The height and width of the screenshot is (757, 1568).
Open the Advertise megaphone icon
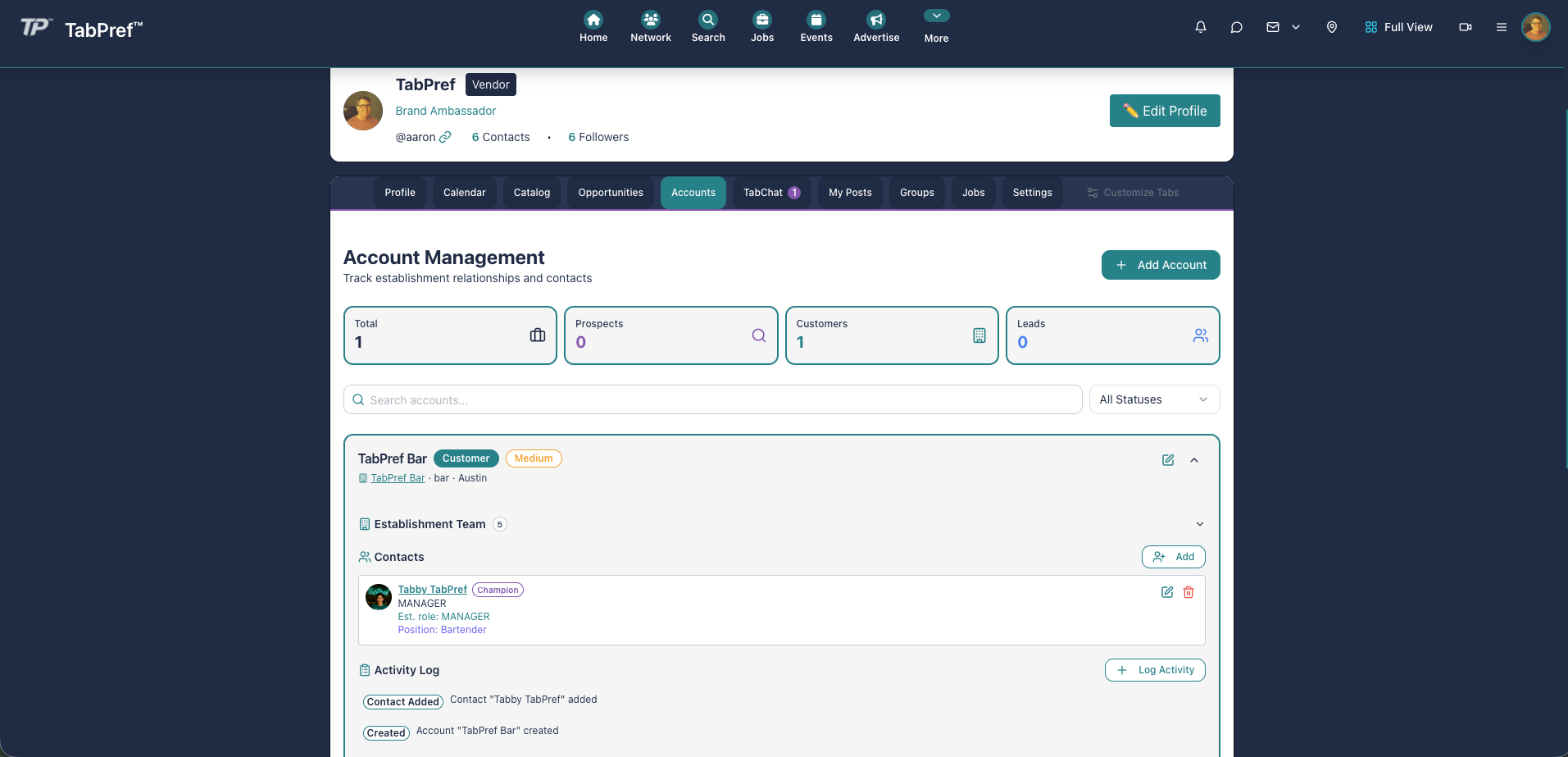tap(876, 20)
